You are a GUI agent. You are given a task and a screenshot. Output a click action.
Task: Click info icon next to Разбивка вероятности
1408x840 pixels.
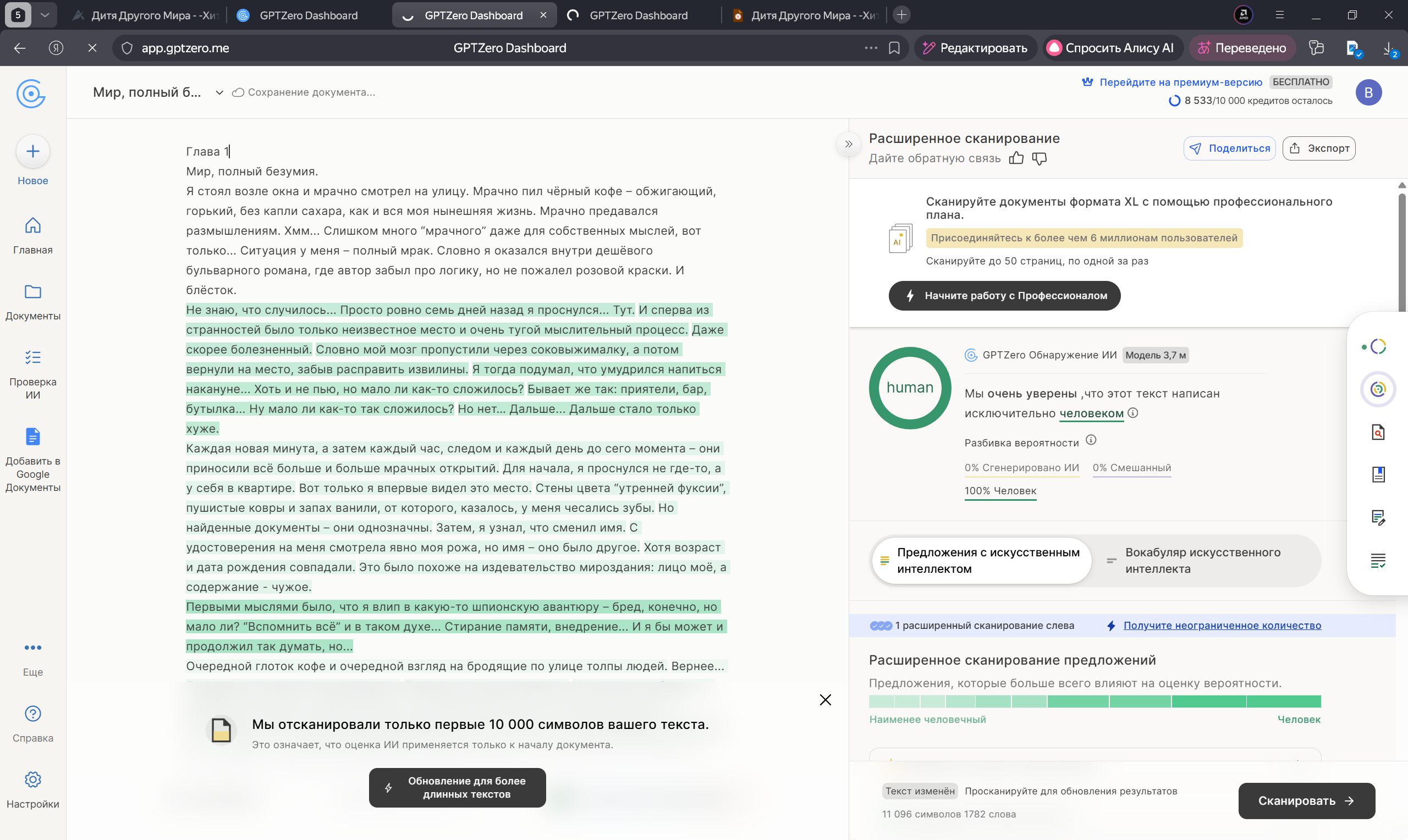pyautogui.click(x=1091, y=440)
